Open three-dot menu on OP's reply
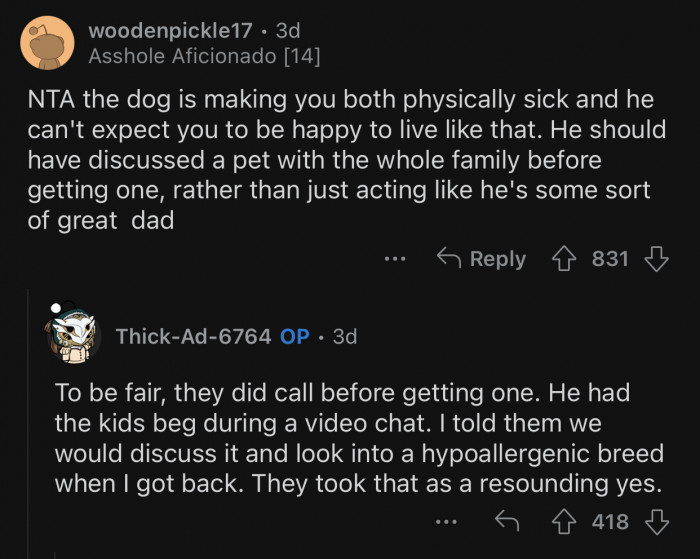The image size is (700, 559). [448, 520]
